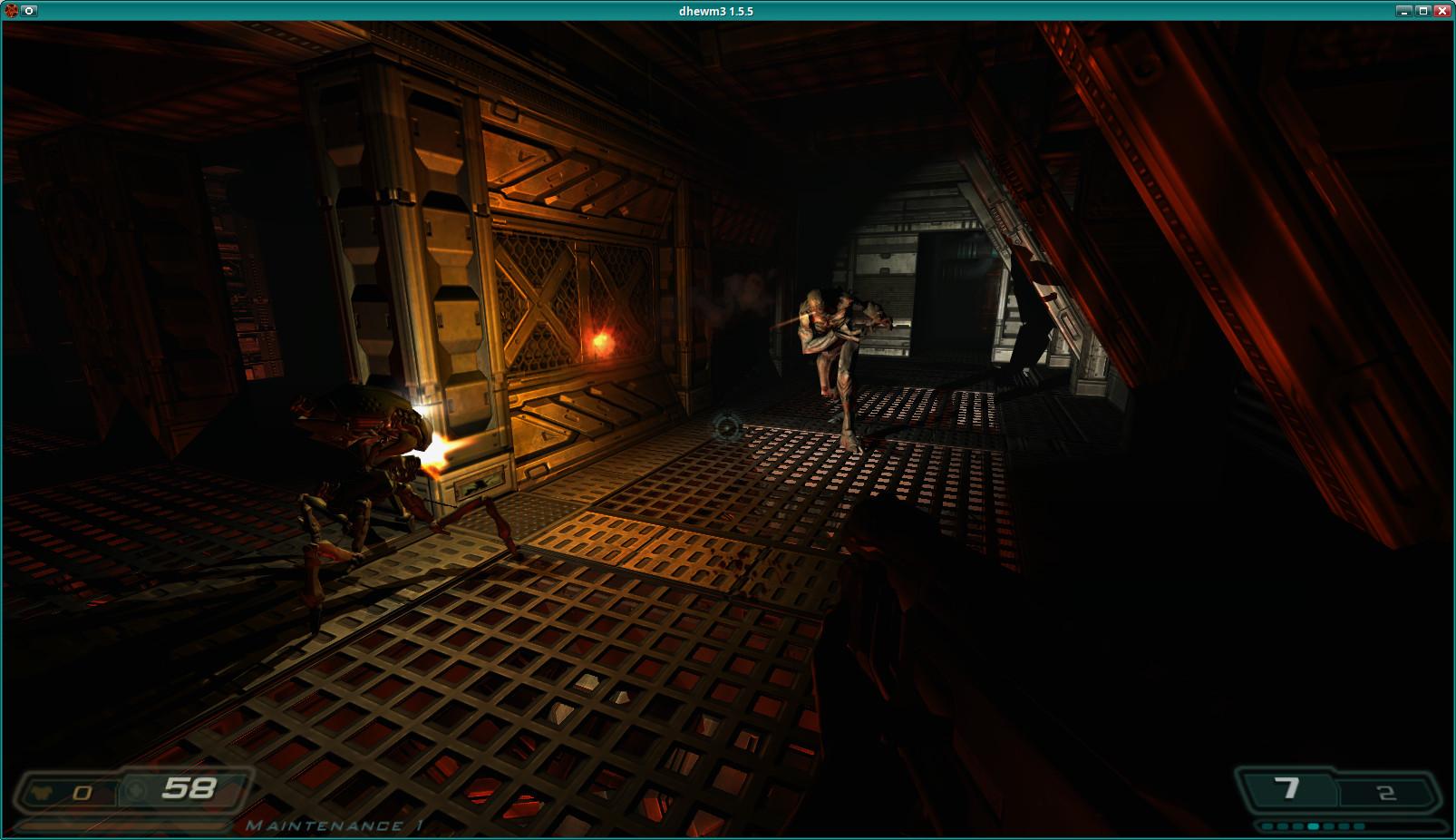
Task: Click the armor value 0
Action: [83, 793]
